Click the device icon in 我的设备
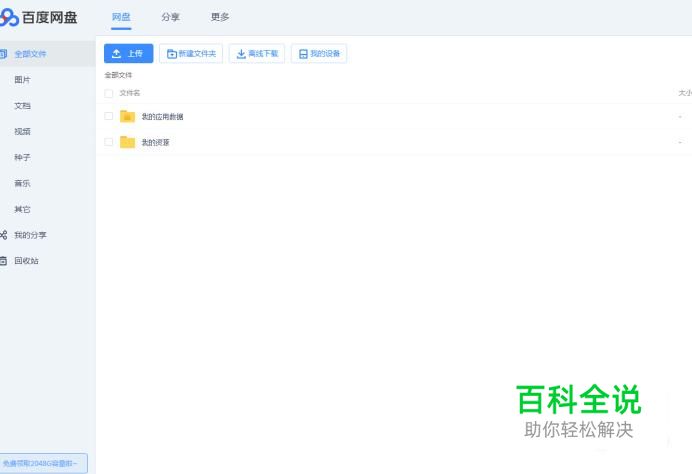Image resolution: width=692 pixels, height=474 pixels. pyautogui.click(x=303, y=54)
